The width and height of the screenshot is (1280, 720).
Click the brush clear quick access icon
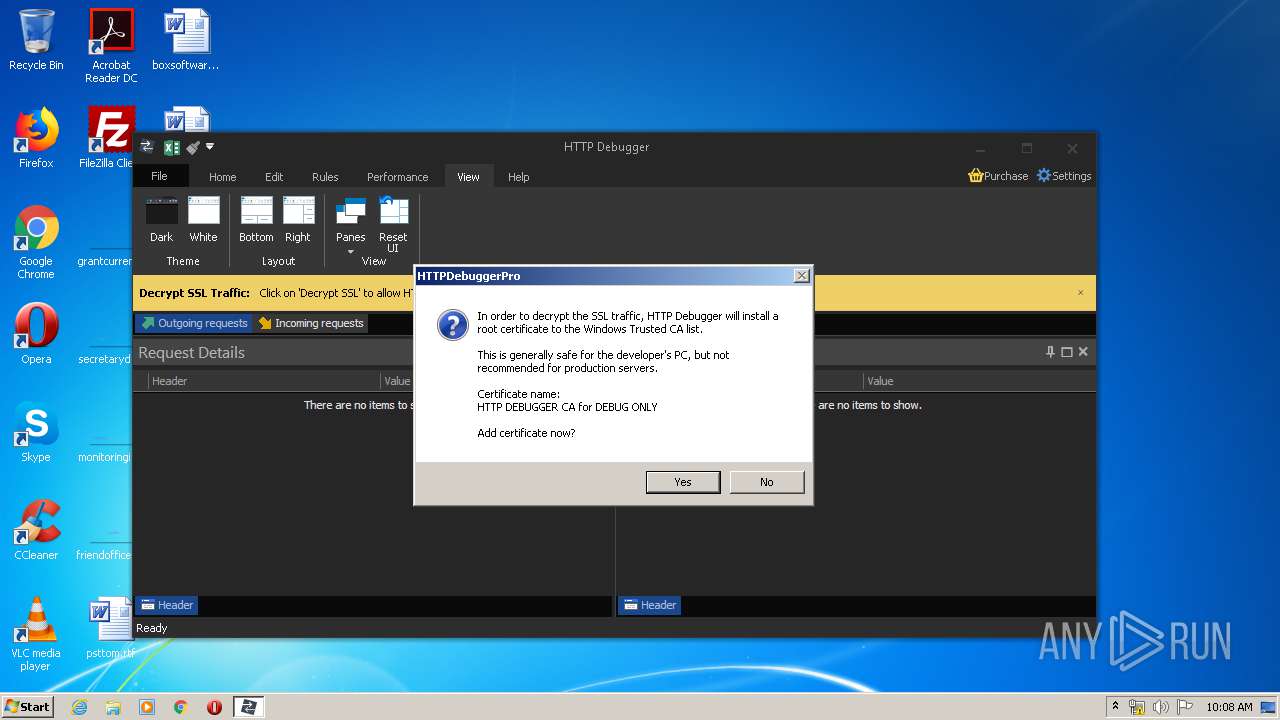pyautogui.click(x=193, y=147)
